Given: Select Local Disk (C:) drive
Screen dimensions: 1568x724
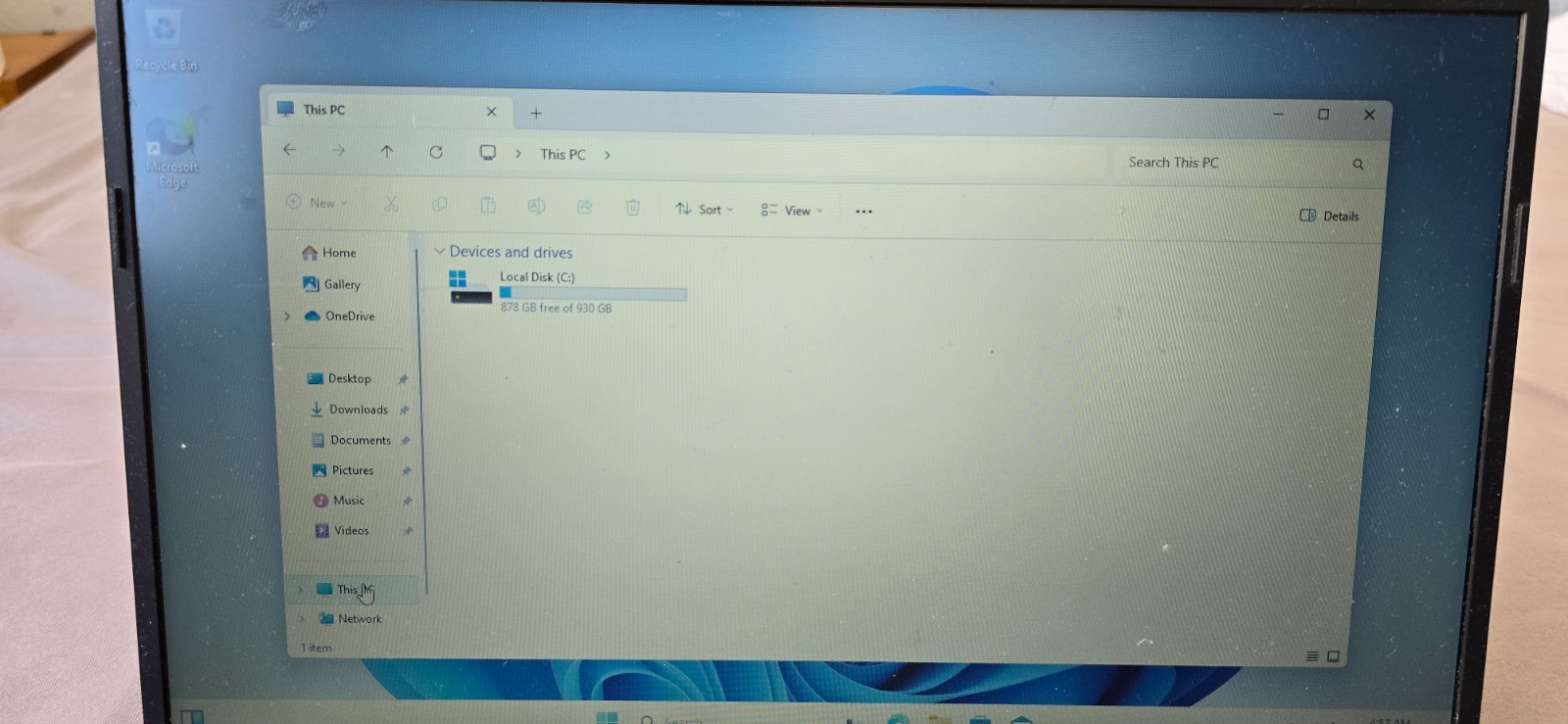Looking at the screenshot, I should point(568,292).
